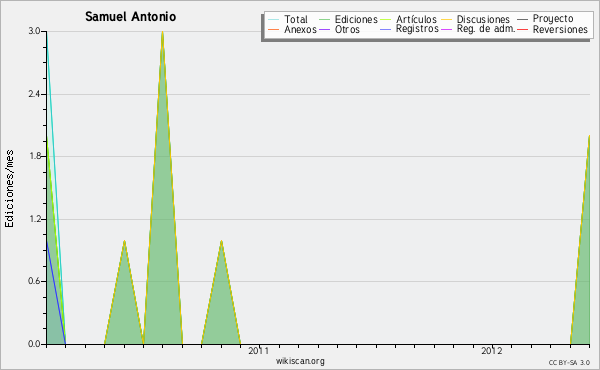Click the wikiscan.org text
Image resolution: width=600 pixels, height=370 pixels.
coord(300,361)
